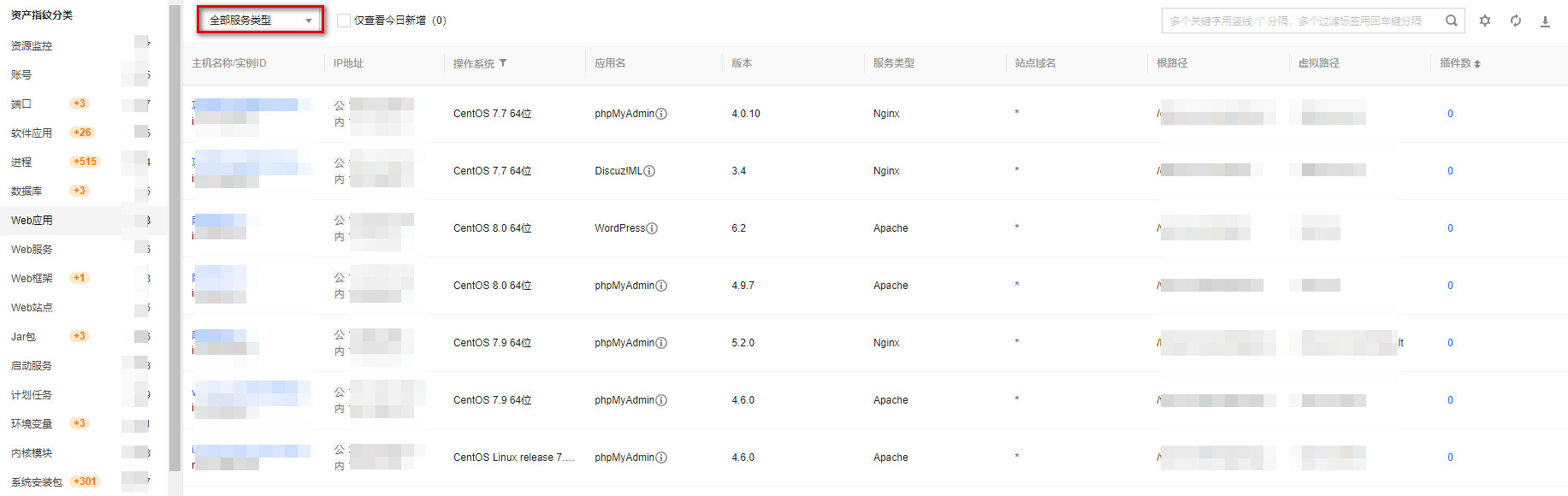1568x496 pixels.
Task: Open 计划任务 category
Action: pos(32,395)
